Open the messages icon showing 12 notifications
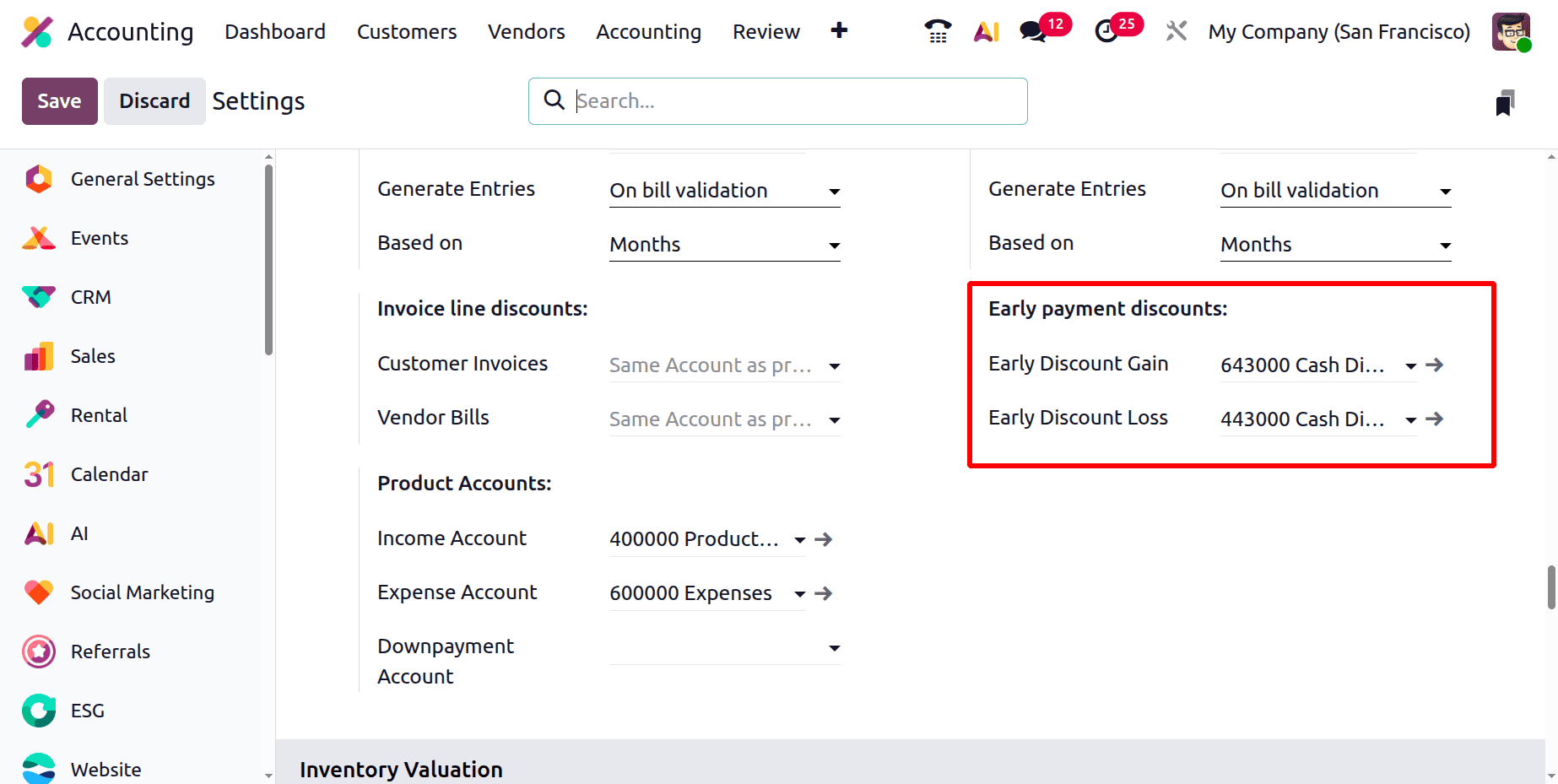The width and height of the screenshot is (1558, 784). pyautogui.click(x=1031, y=32)
